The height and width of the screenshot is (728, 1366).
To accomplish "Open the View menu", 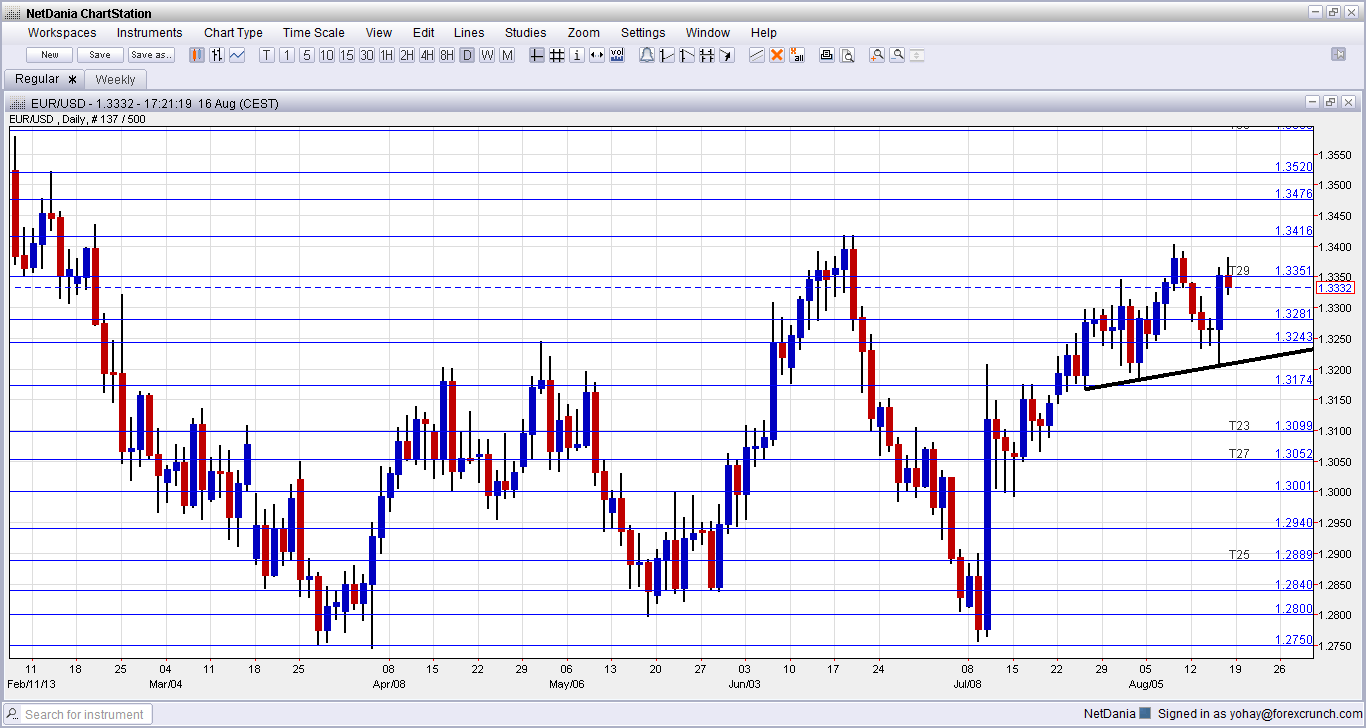I will click(x=379, y=33).
